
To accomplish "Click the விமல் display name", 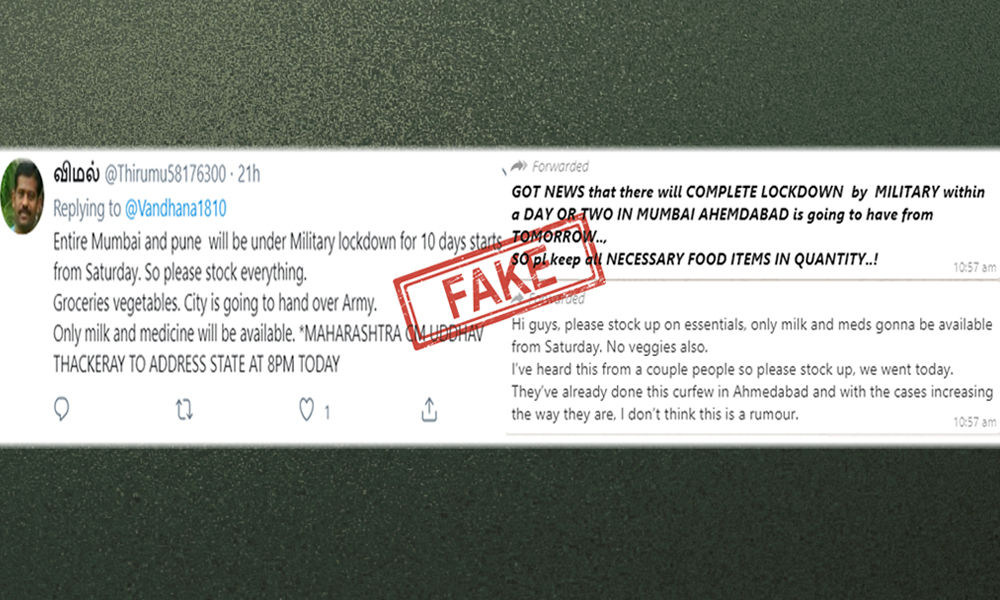I will click(77, 173).
